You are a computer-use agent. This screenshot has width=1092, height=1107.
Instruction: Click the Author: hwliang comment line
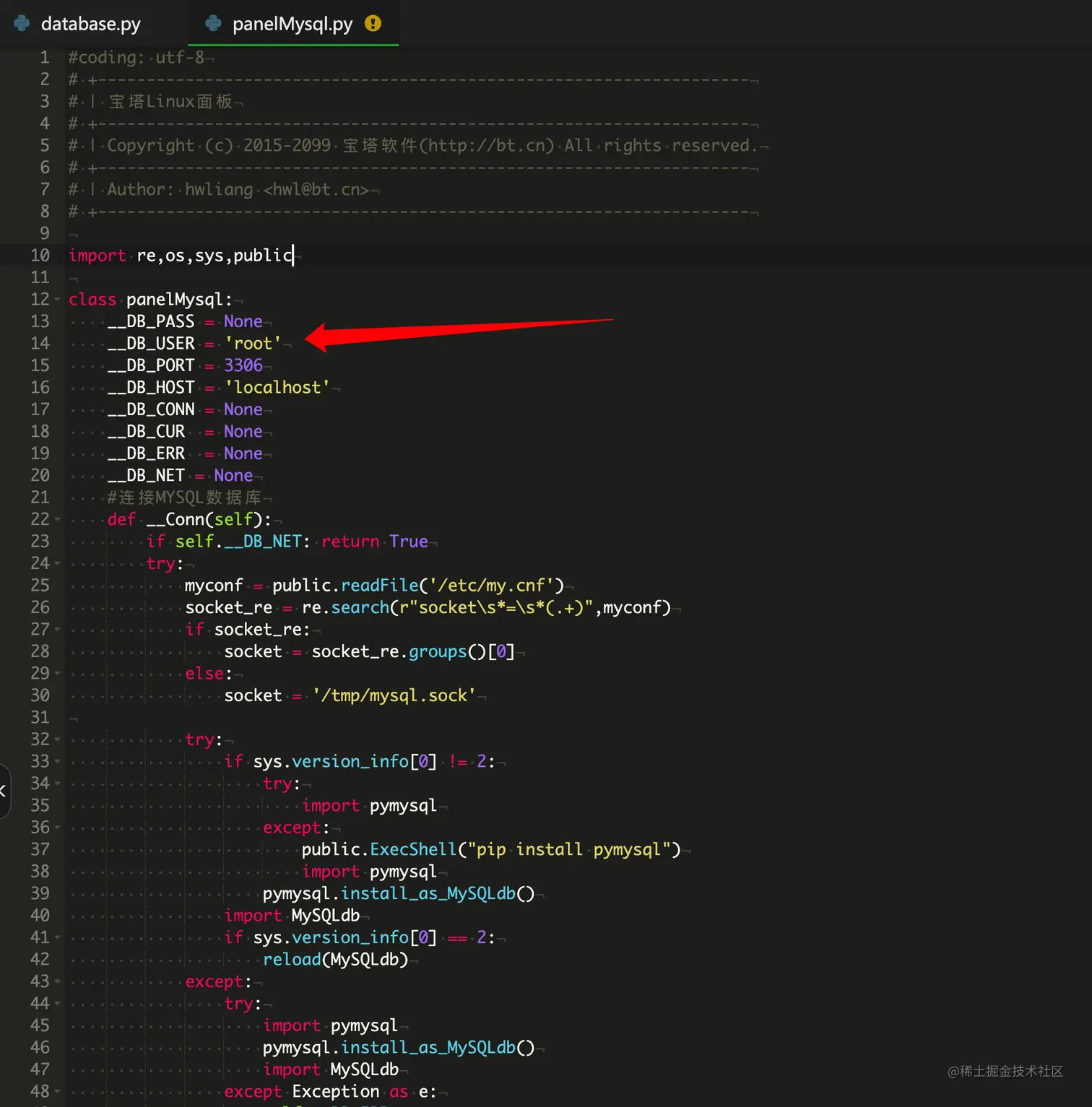pos(219,190)
